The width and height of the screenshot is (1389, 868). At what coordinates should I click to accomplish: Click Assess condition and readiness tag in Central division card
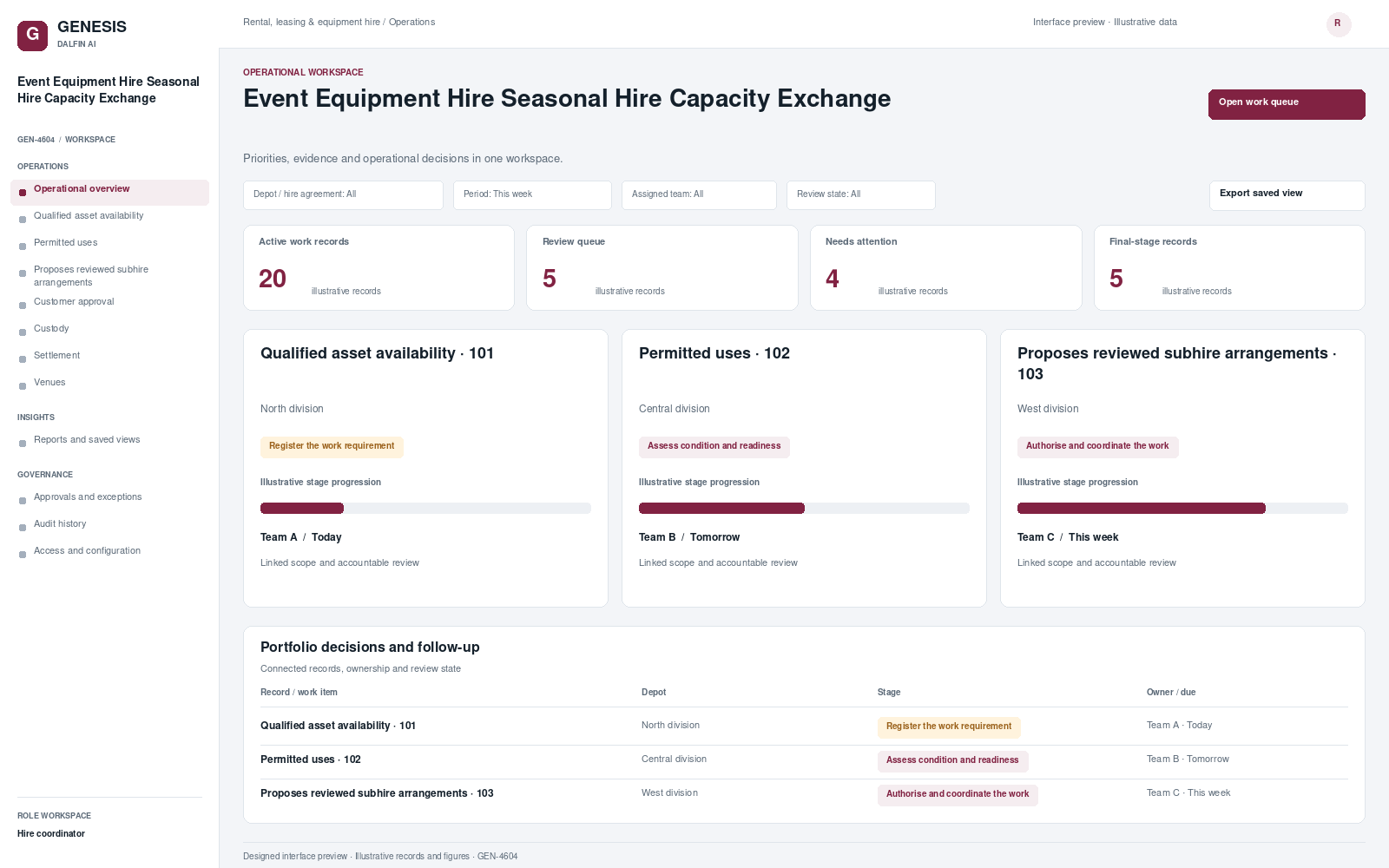click(714, 447)
